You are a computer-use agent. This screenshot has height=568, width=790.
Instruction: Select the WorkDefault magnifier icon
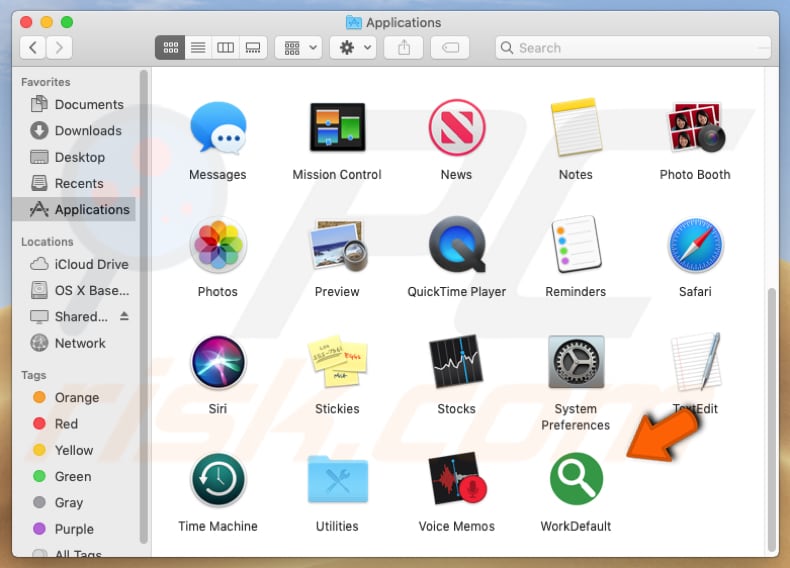(x=576, y=479)
